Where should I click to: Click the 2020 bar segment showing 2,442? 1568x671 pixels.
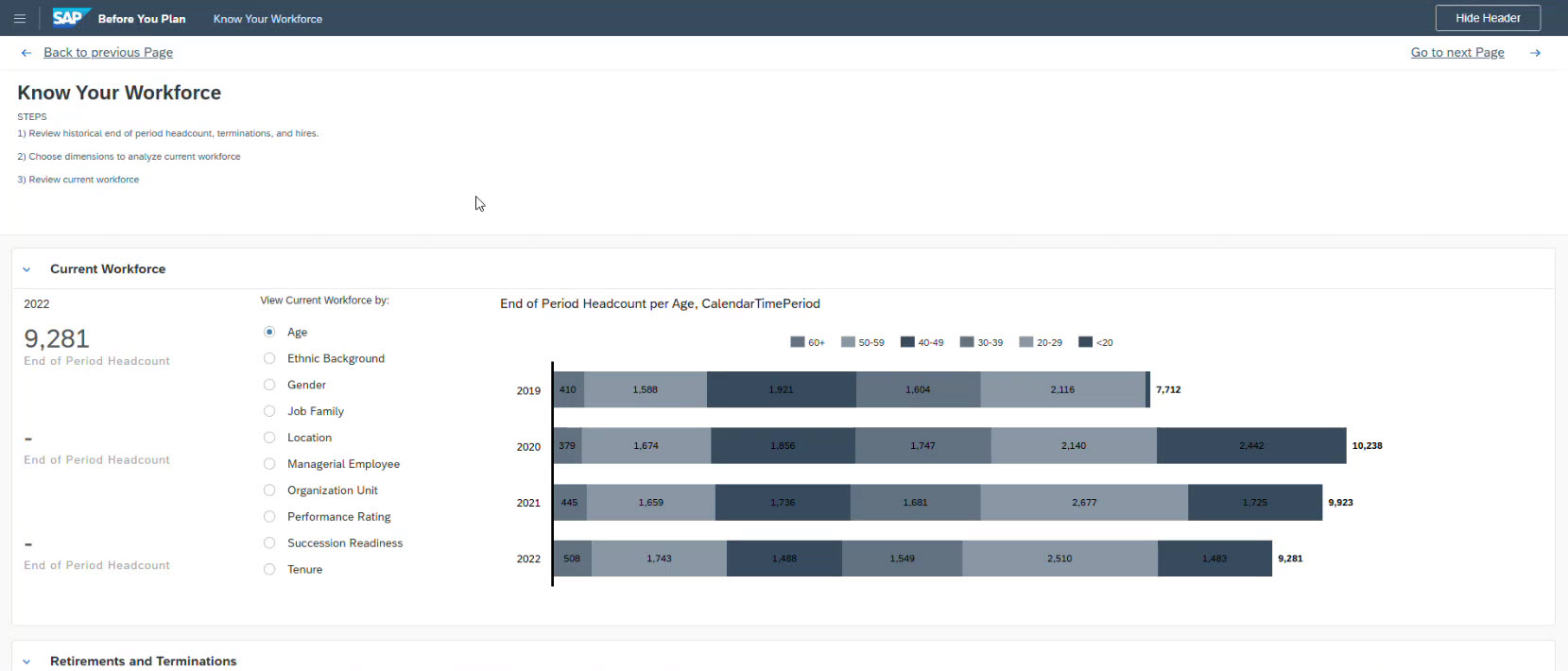pyautogui.click(x=1250, y=445)
